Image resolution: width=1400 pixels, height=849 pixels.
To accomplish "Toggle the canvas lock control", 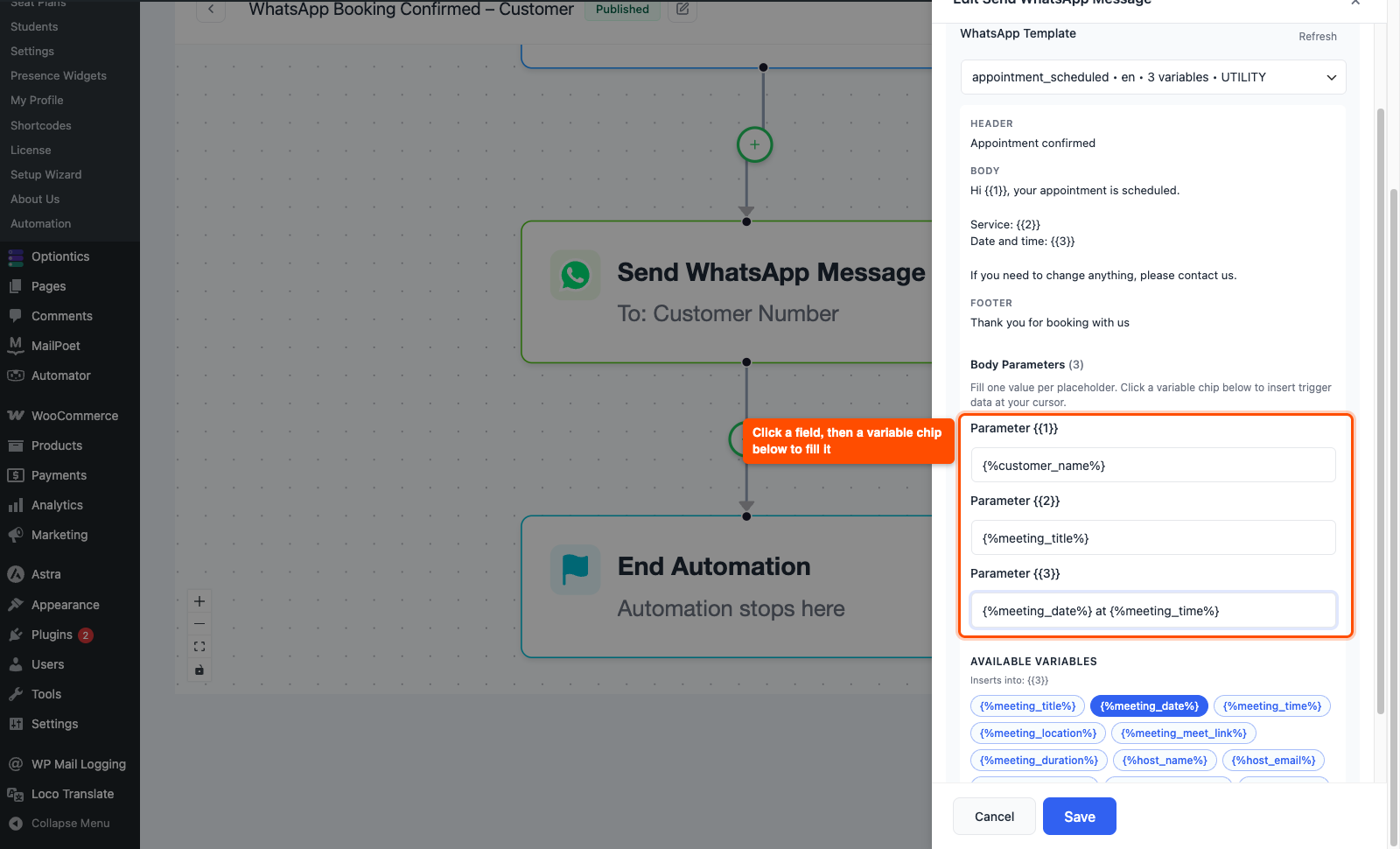I will click(x=199, y=670).
